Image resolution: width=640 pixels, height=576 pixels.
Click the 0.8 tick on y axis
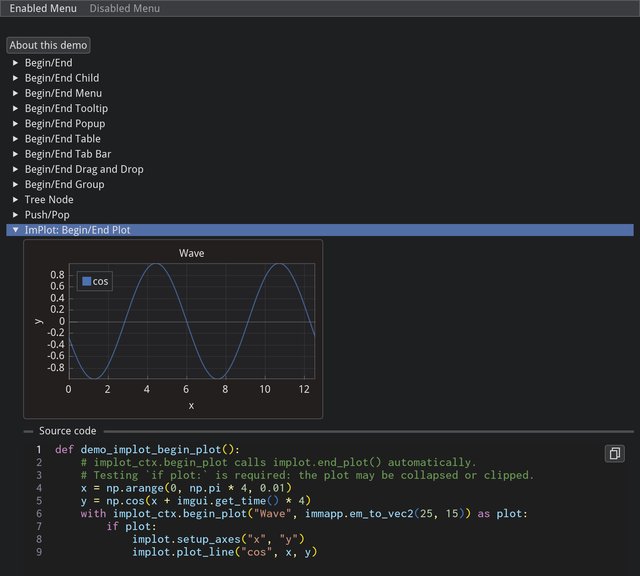tap(58, 275)
